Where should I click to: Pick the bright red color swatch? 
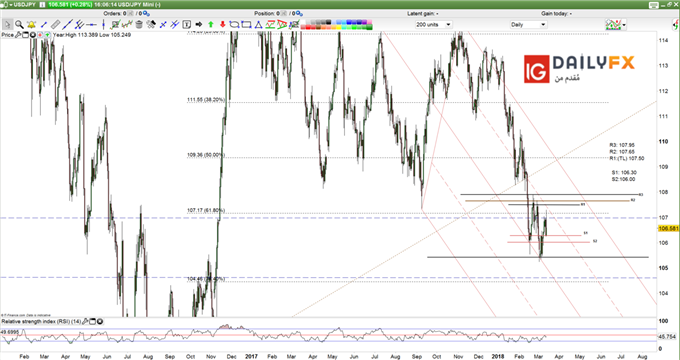(x=307, y=27)
